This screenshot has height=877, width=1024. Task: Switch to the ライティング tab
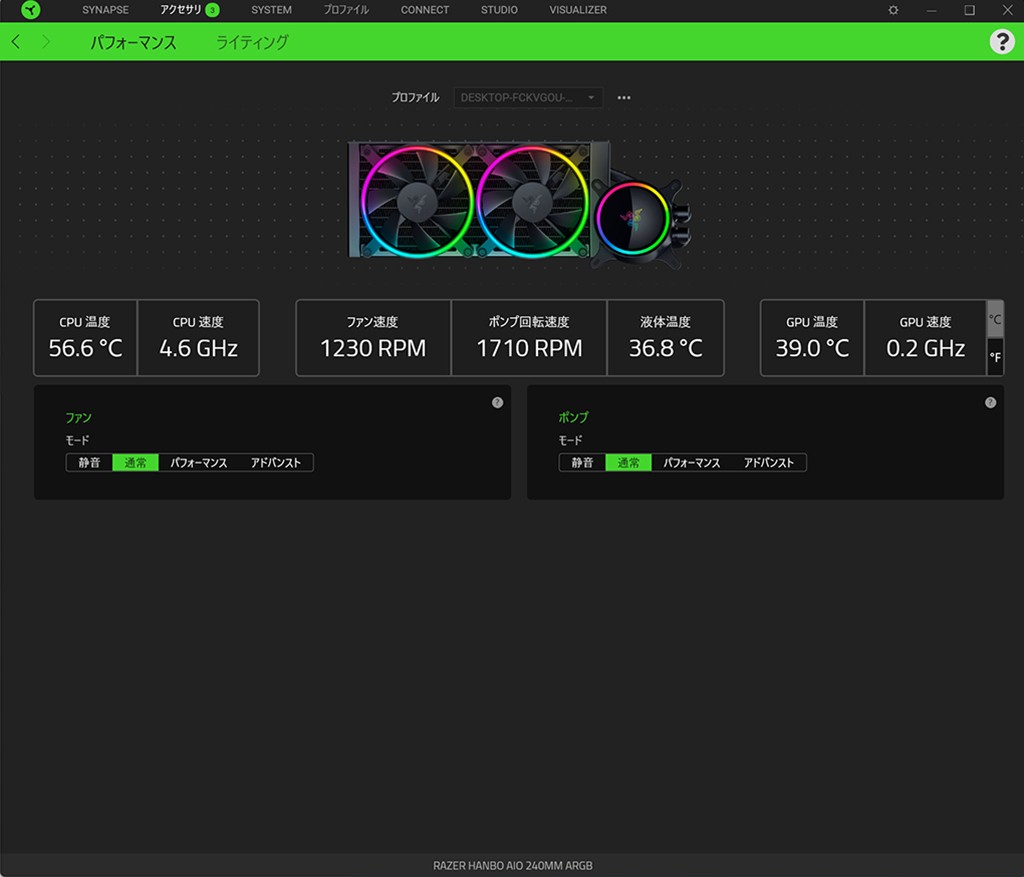[x=252, y=43]
